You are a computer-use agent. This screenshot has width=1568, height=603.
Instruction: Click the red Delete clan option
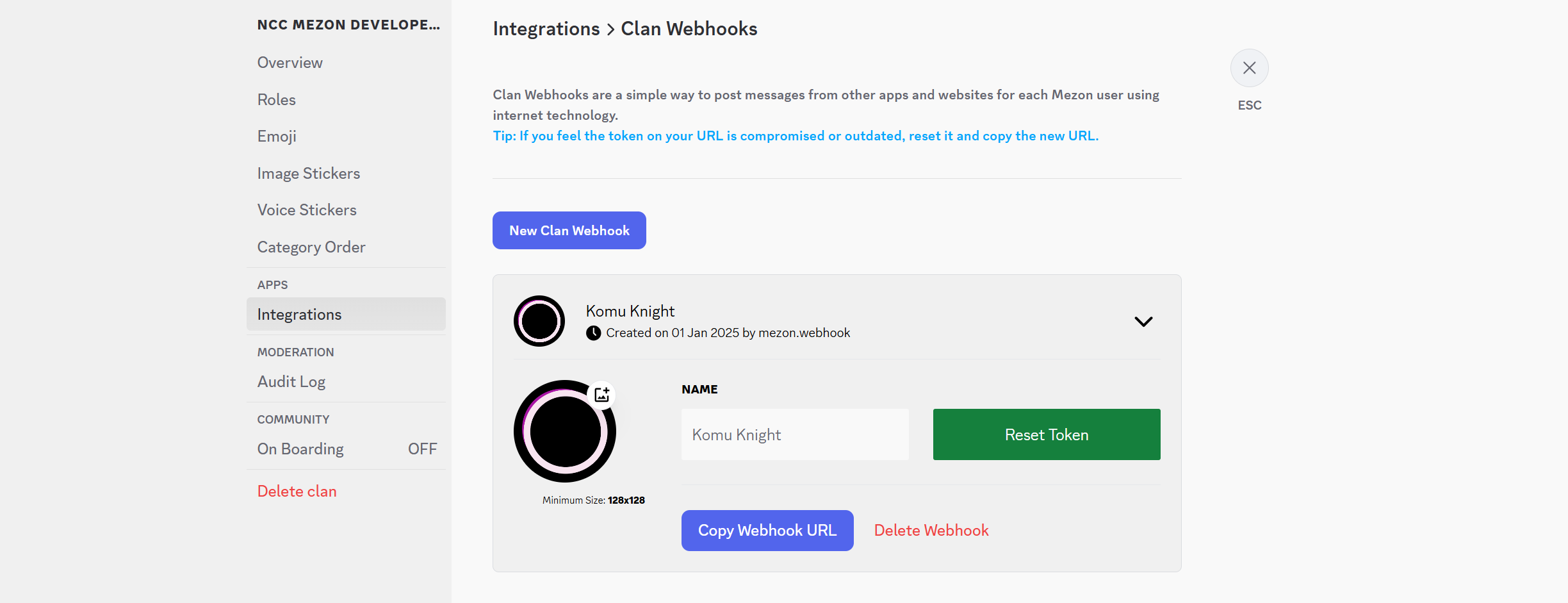pyautogui.click(x=297, y=491)
